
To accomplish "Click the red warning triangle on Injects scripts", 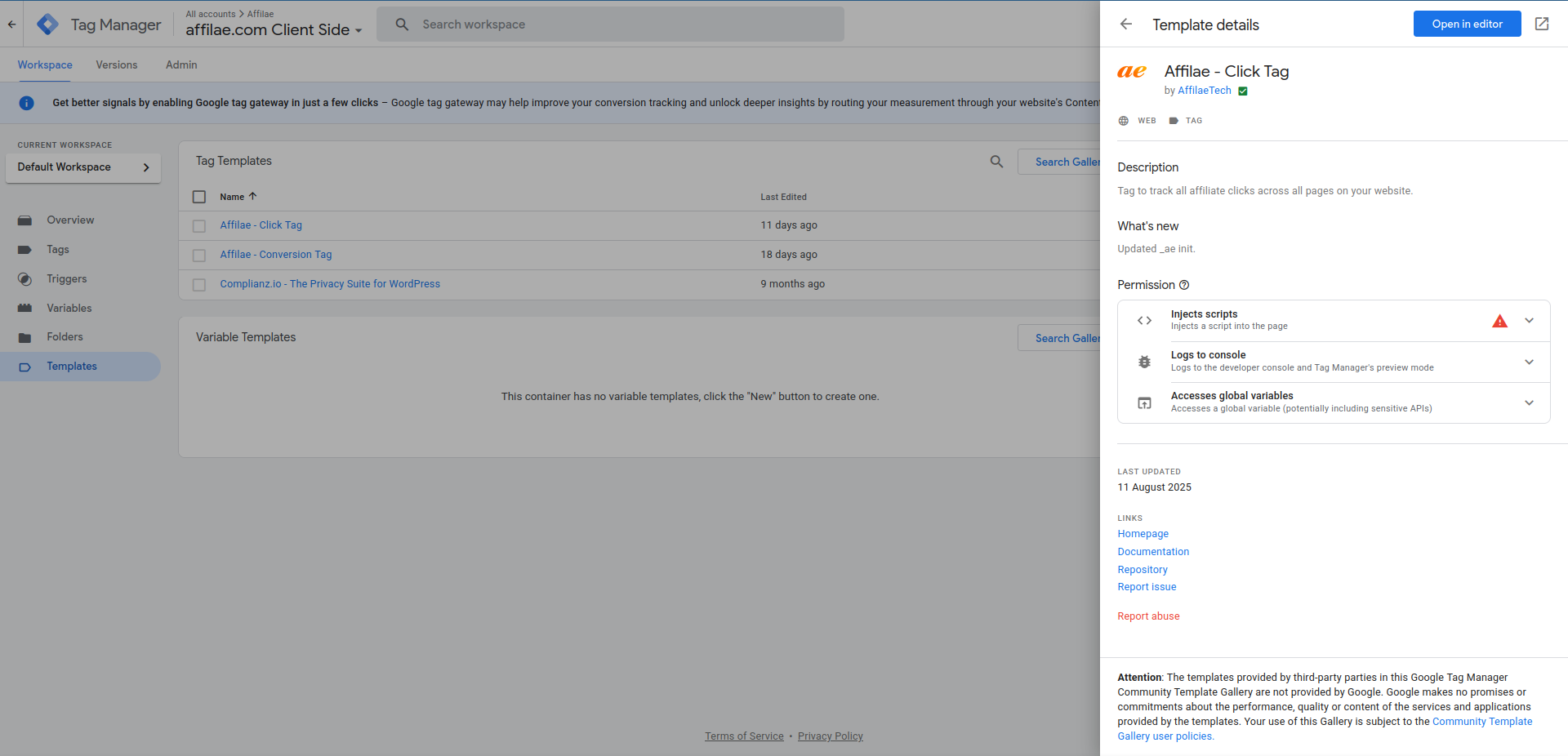I will pyautogui.click(x=1499, y=321).
